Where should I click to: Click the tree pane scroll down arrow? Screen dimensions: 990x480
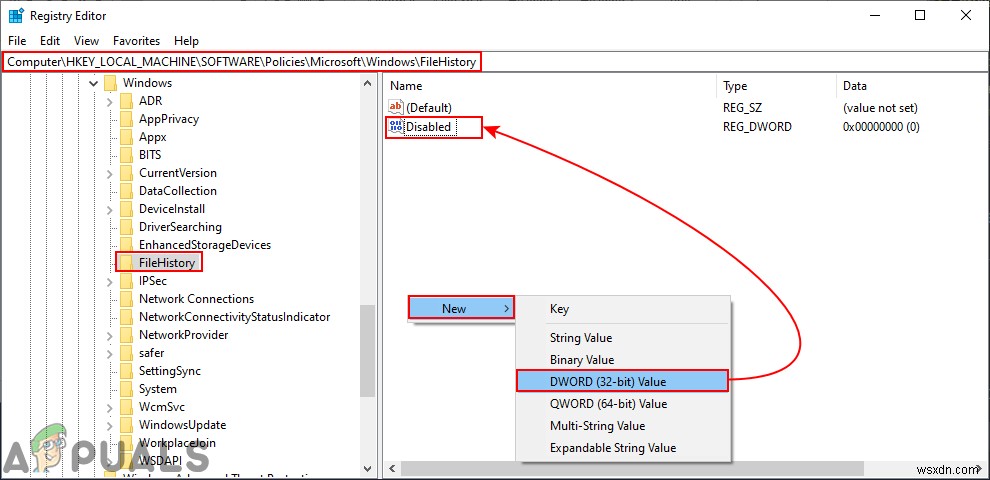[367, 468]
